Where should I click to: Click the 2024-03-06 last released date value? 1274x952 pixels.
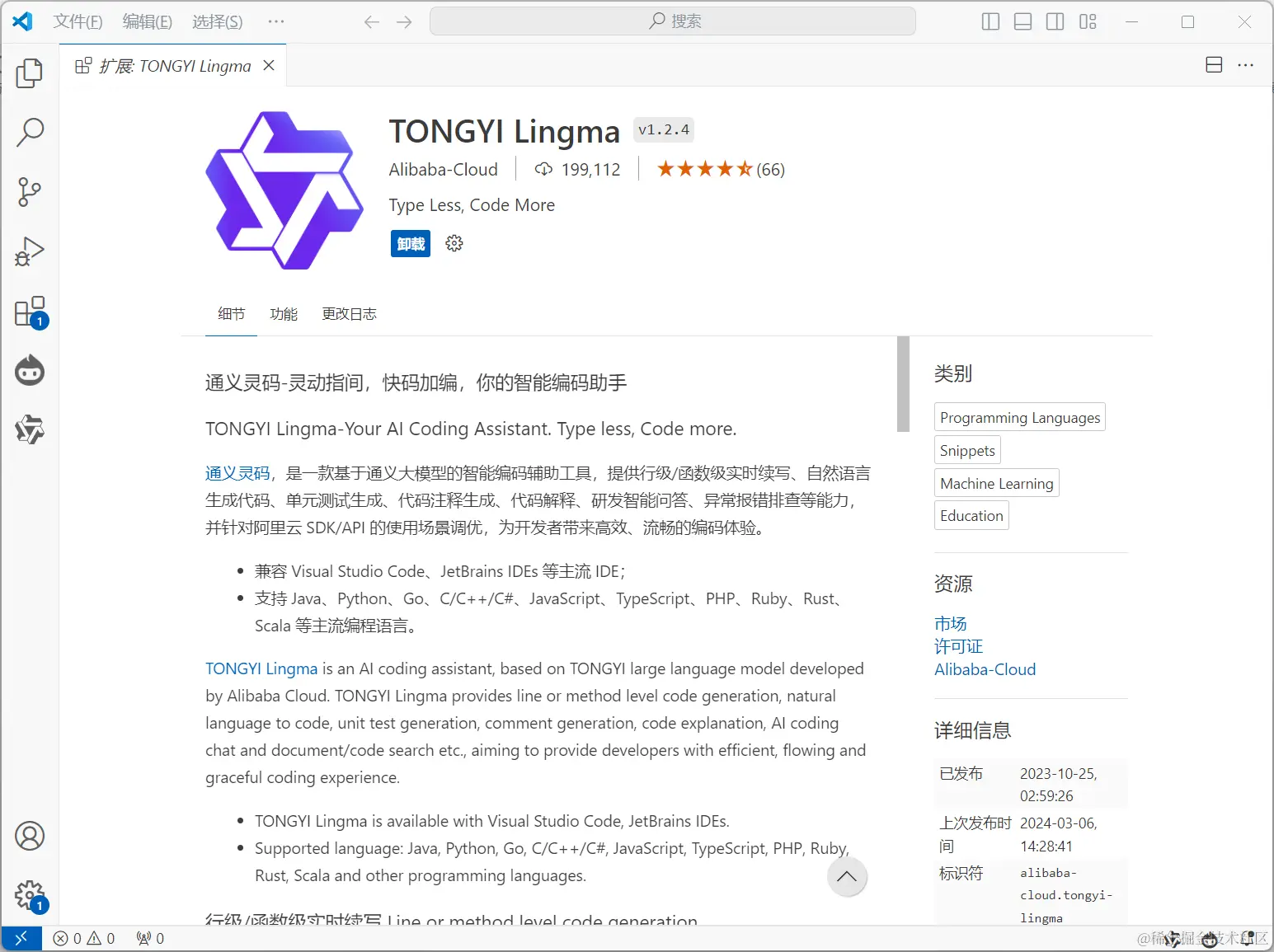(1059, 834)
